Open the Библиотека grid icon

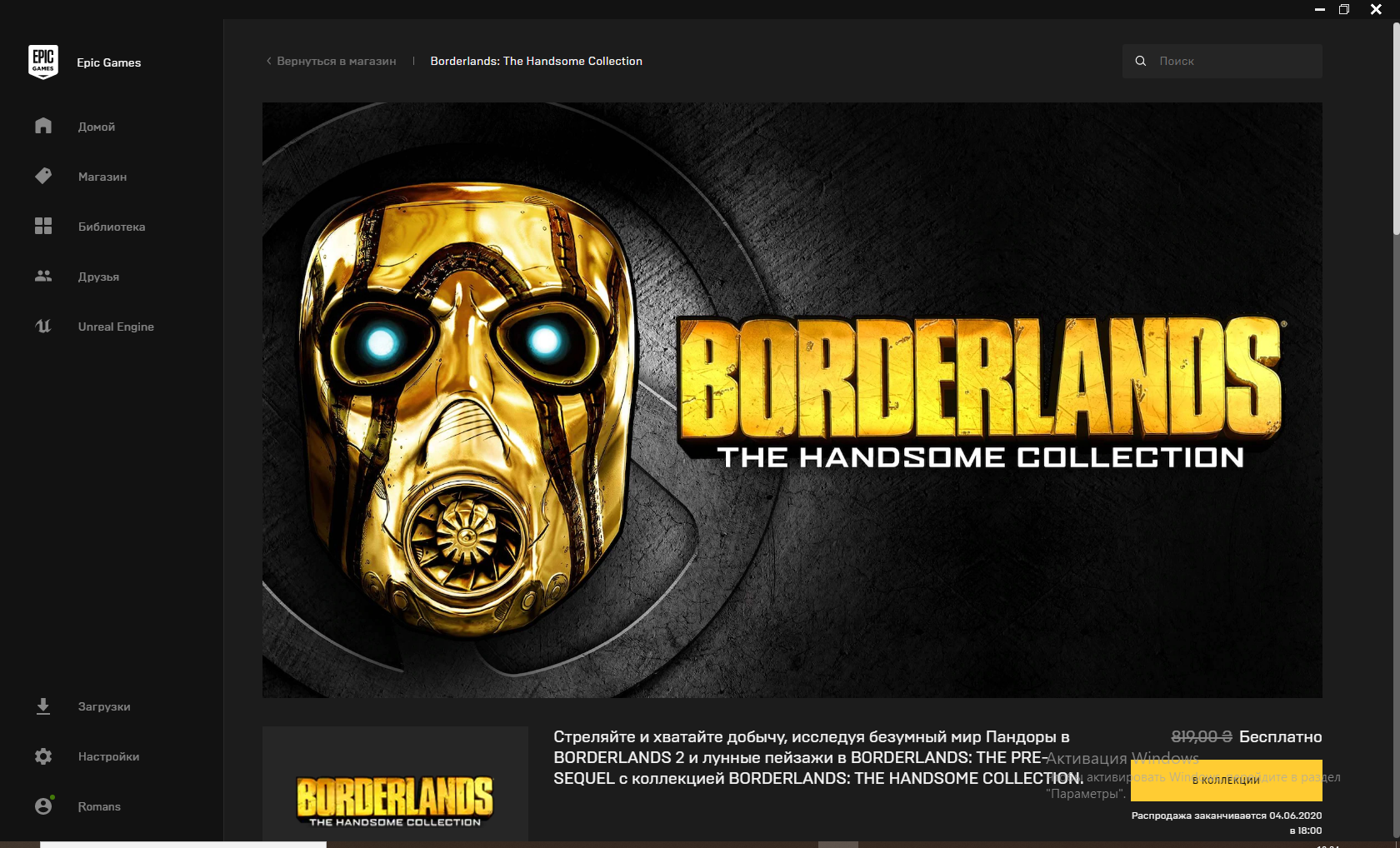[43, 226]
